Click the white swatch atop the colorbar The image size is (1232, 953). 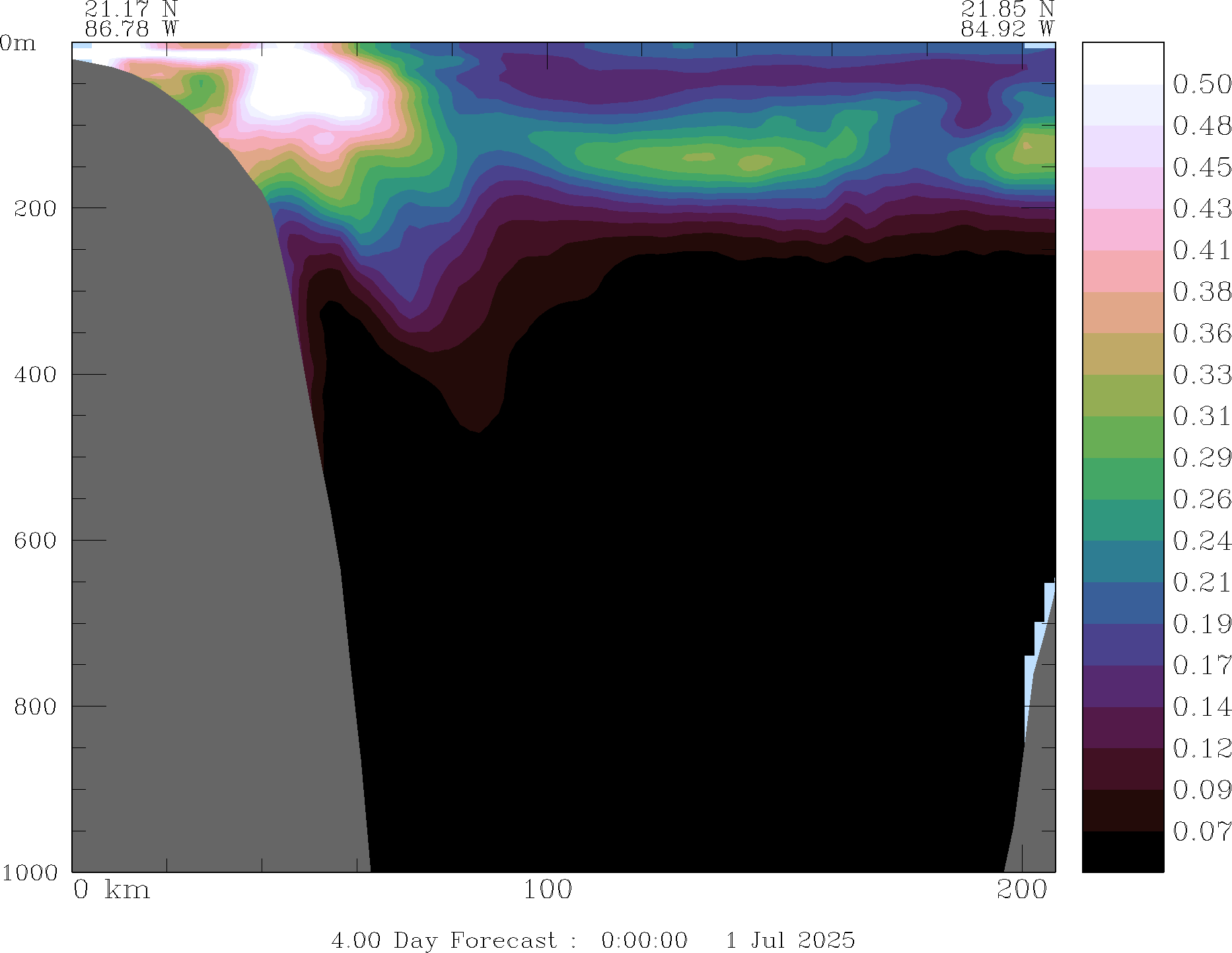click(1122, 63)
